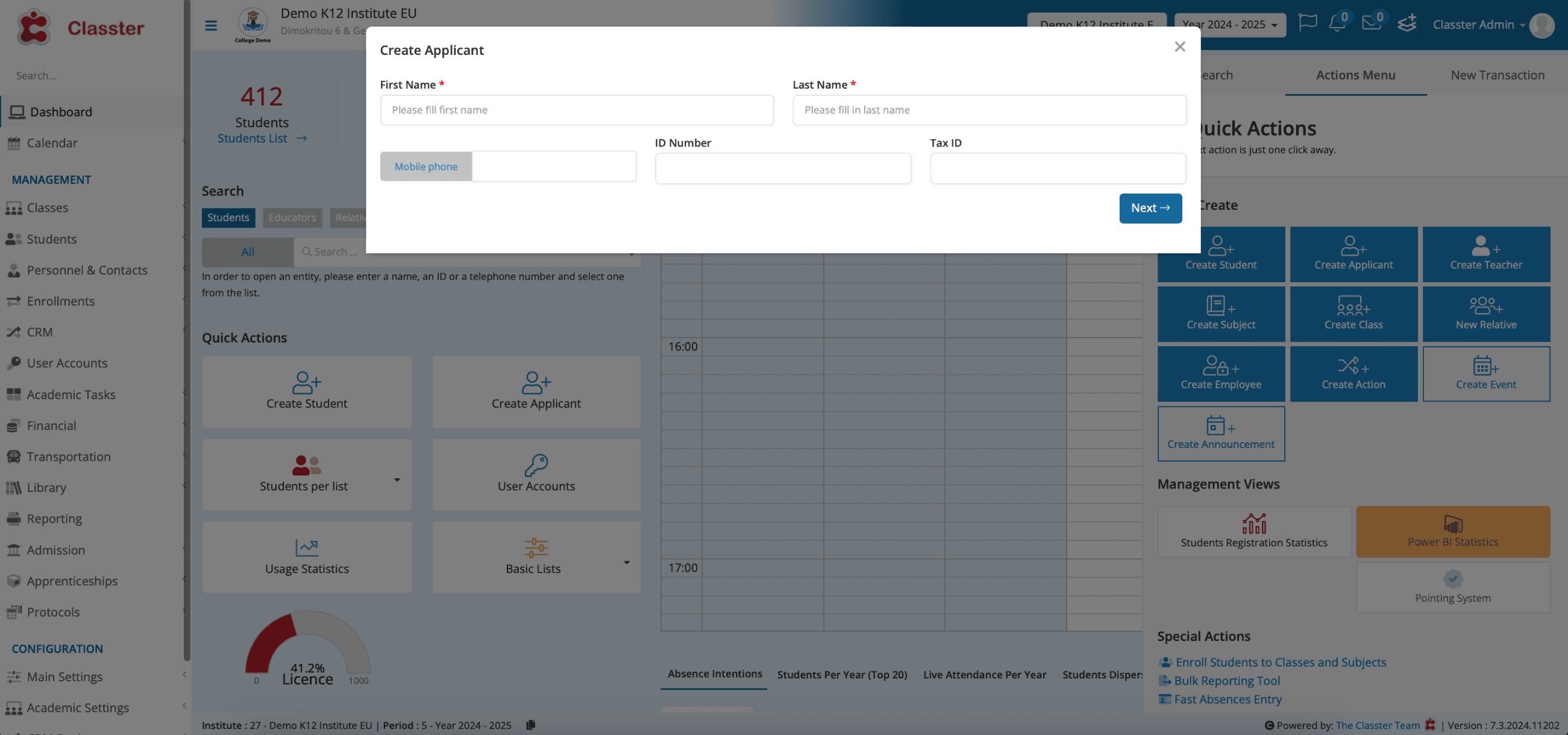
Task: Expand the Students per list dropdown arrow
Action: (397, 480)
